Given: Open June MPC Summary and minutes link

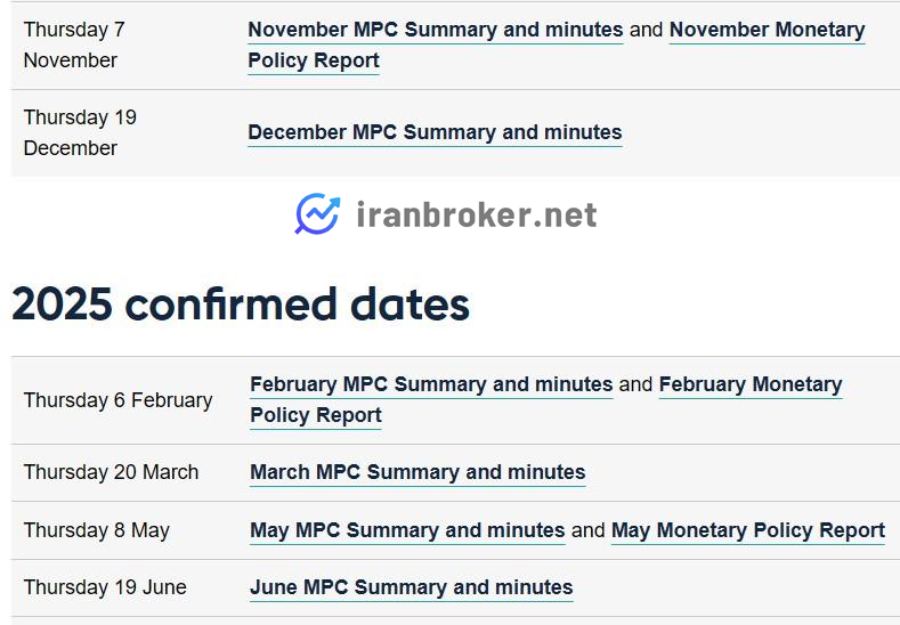Looking at the screenshot, I should [x=412, y=588].
